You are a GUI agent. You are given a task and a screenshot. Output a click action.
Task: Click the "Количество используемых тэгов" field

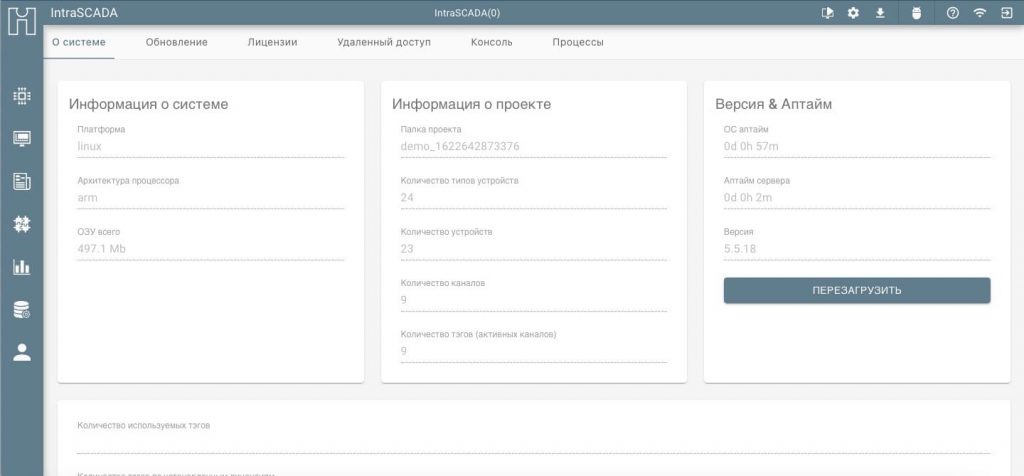coord(534,436)
